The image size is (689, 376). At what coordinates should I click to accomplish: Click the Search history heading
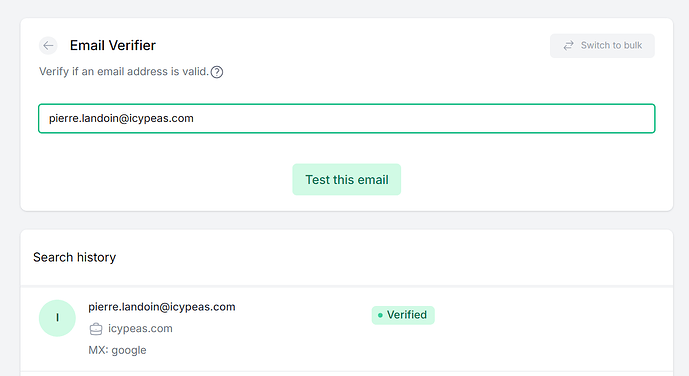[x=75, y=257]
